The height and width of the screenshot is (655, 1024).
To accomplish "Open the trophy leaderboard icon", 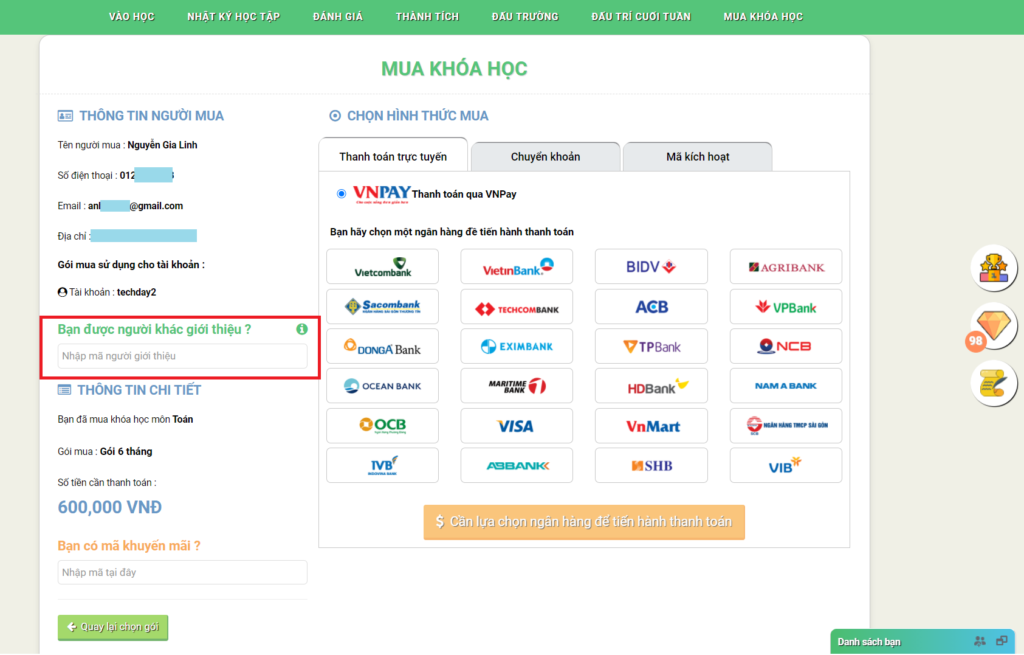I will (994, 267).
